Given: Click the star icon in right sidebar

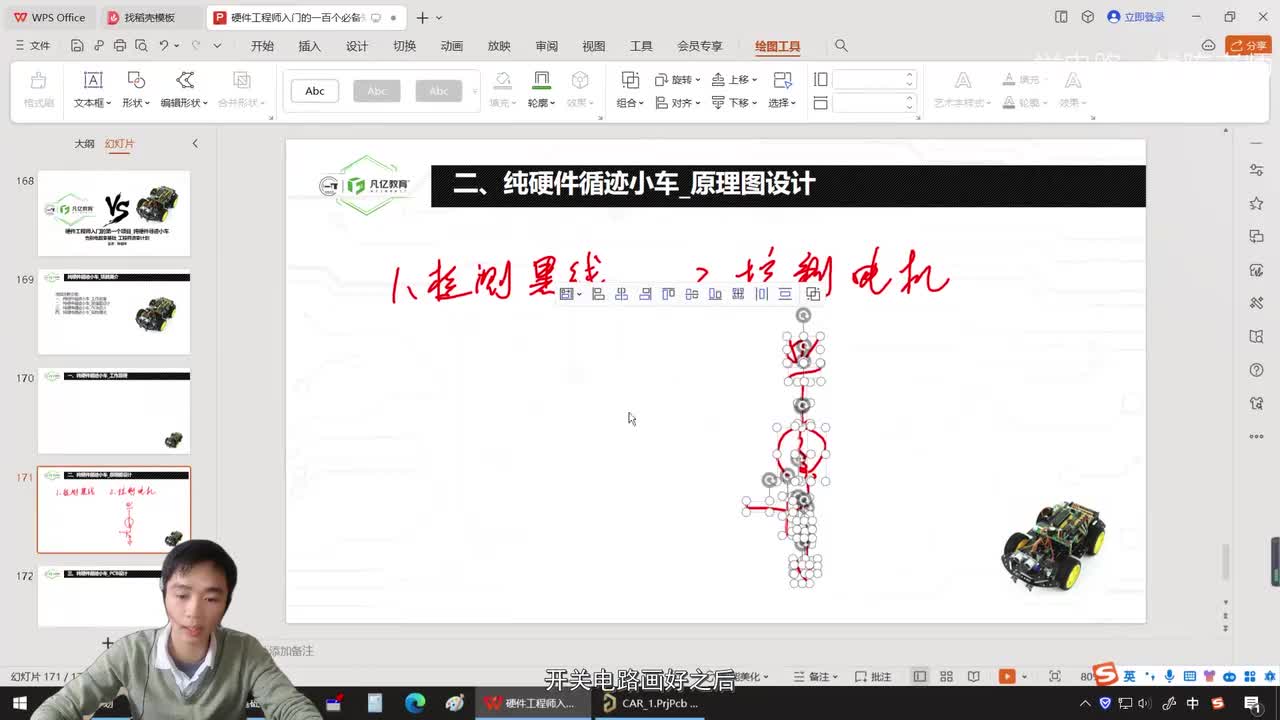Looking at the screenshot, I should [1256, 203].
